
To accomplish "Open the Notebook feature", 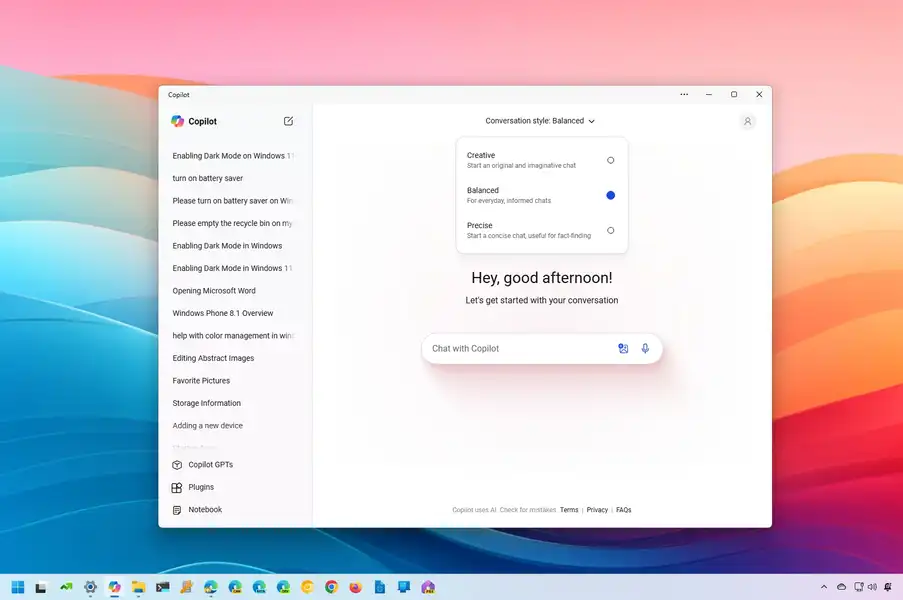I will pyautogui.click(x=205, y=509).
